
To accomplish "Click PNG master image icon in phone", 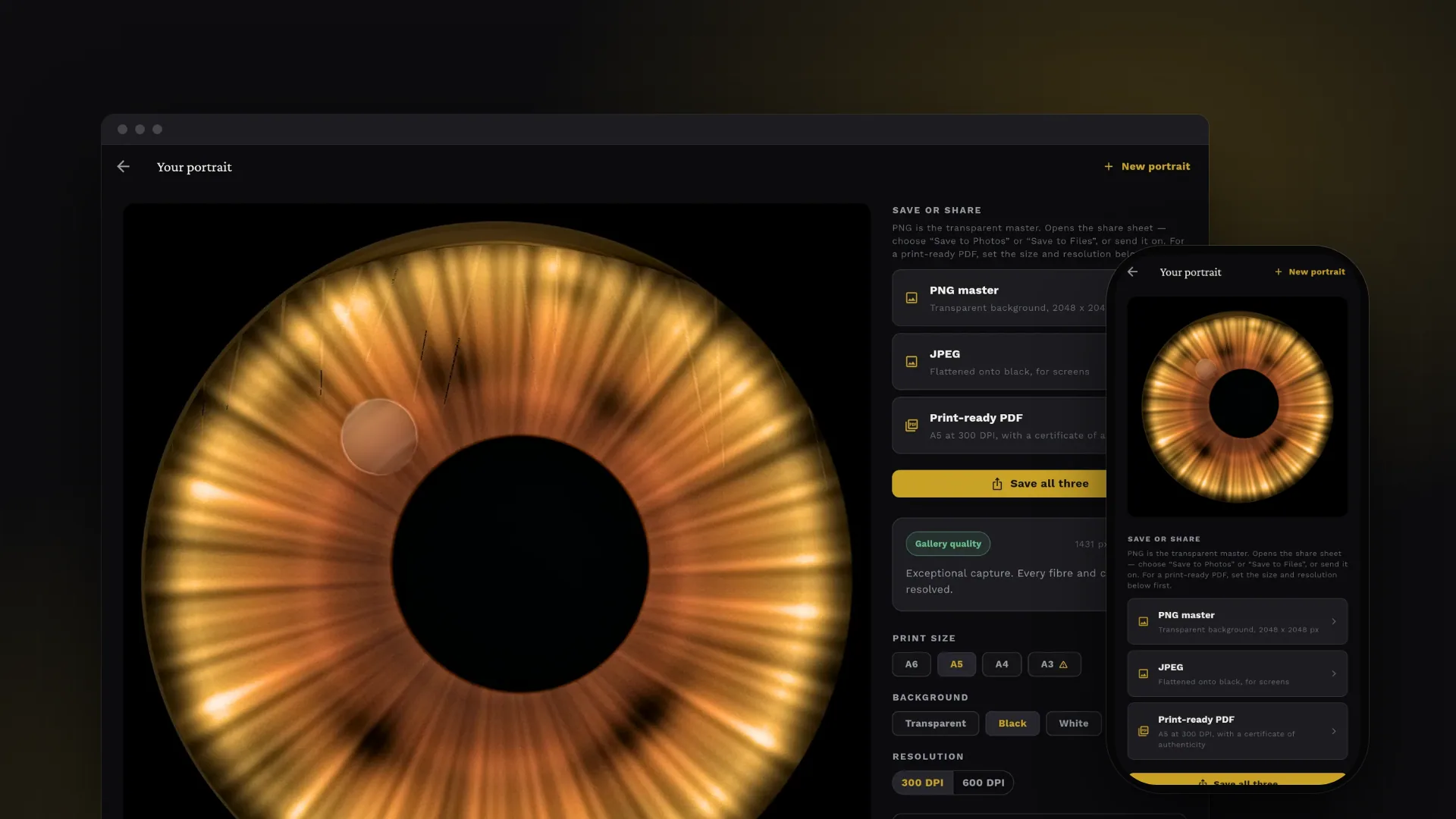I will coord(1144,622).
